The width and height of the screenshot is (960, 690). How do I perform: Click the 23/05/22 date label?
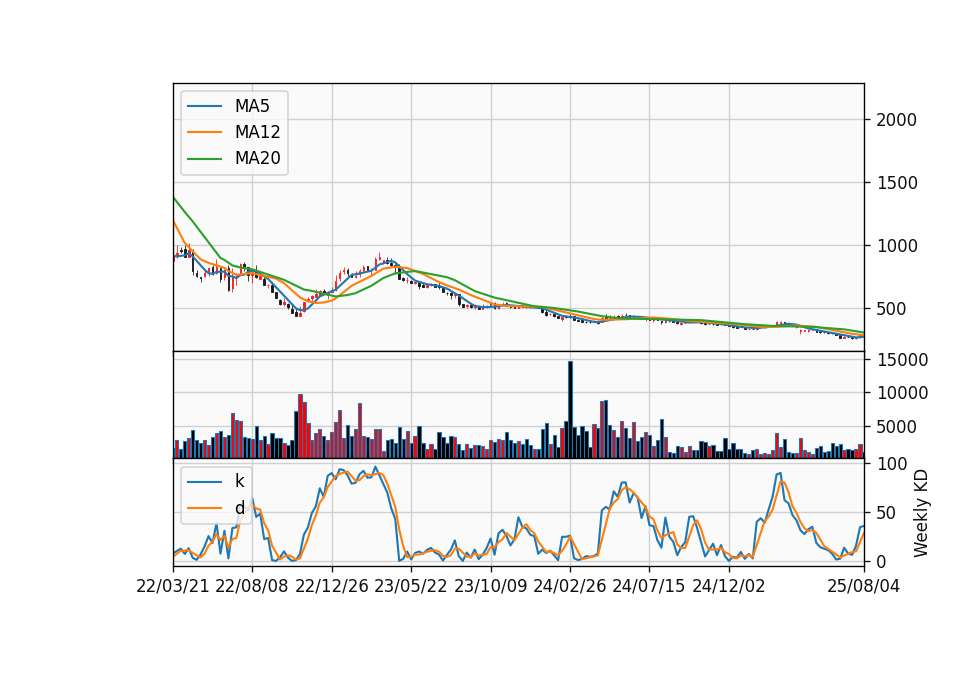click(x=411, y=587)
